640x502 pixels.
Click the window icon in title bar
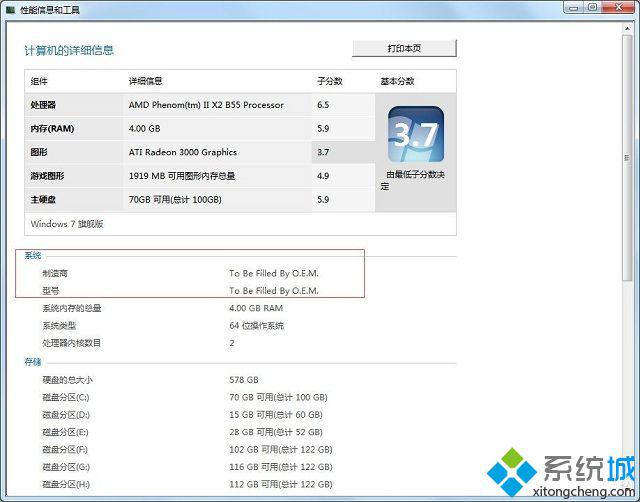(x=11, y=9)
